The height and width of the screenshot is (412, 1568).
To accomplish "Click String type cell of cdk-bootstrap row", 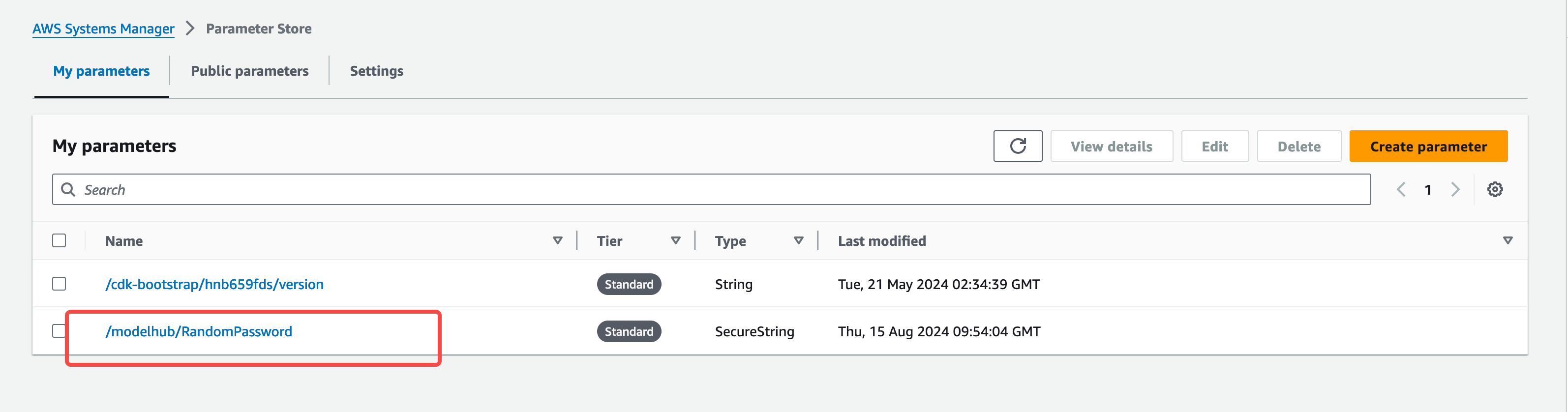I will click(x=733, y=284).
